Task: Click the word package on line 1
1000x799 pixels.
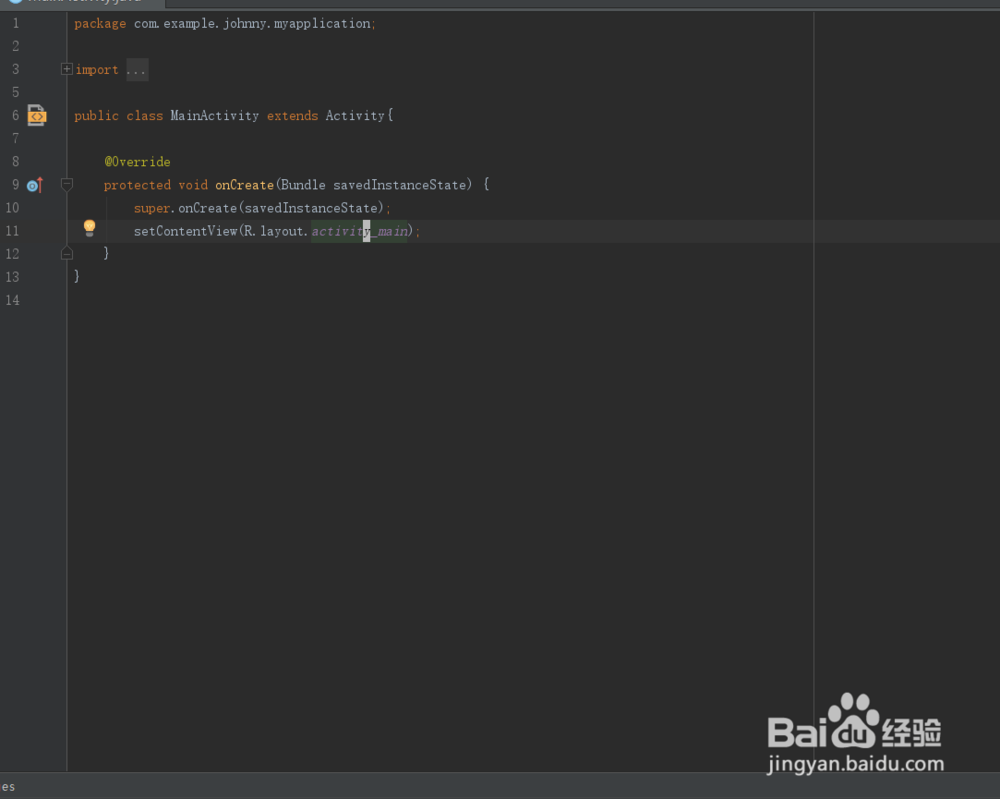Action: click(x=100, y=24)
